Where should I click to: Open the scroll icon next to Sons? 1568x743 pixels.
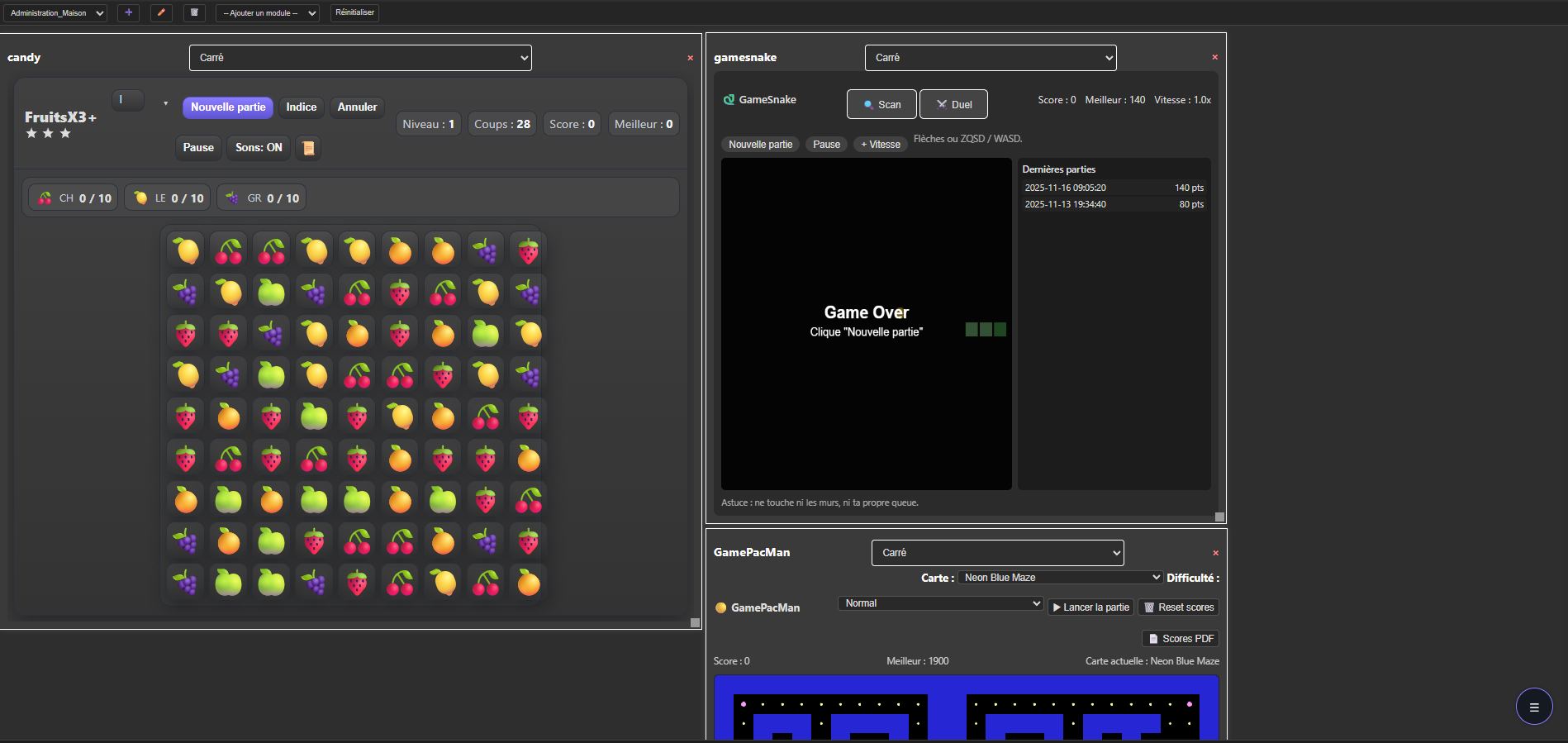[x=308, y=148]
